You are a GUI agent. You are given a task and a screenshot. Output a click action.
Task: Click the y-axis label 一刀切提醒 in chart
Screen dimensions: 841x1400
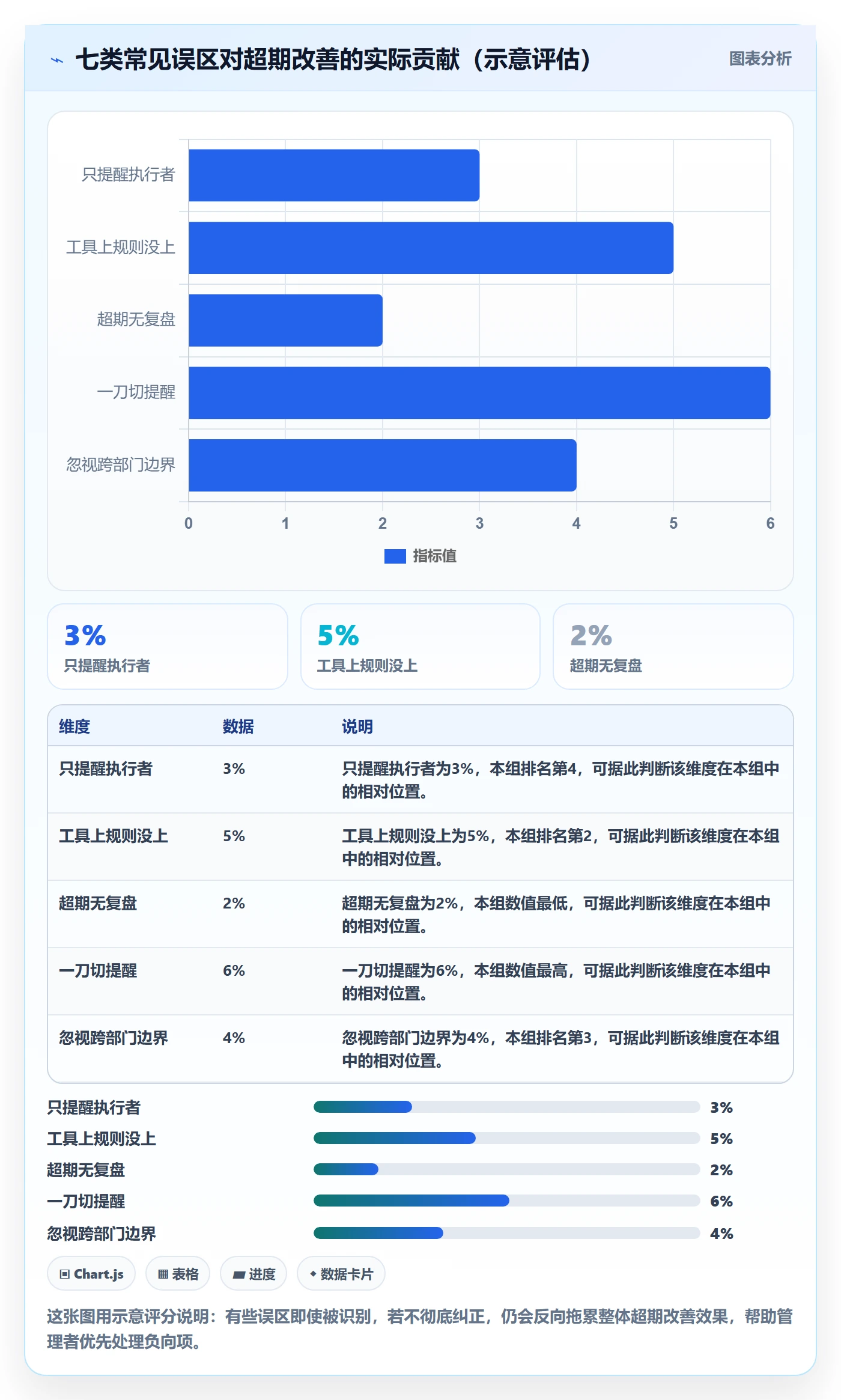click(x=136, y=392)
